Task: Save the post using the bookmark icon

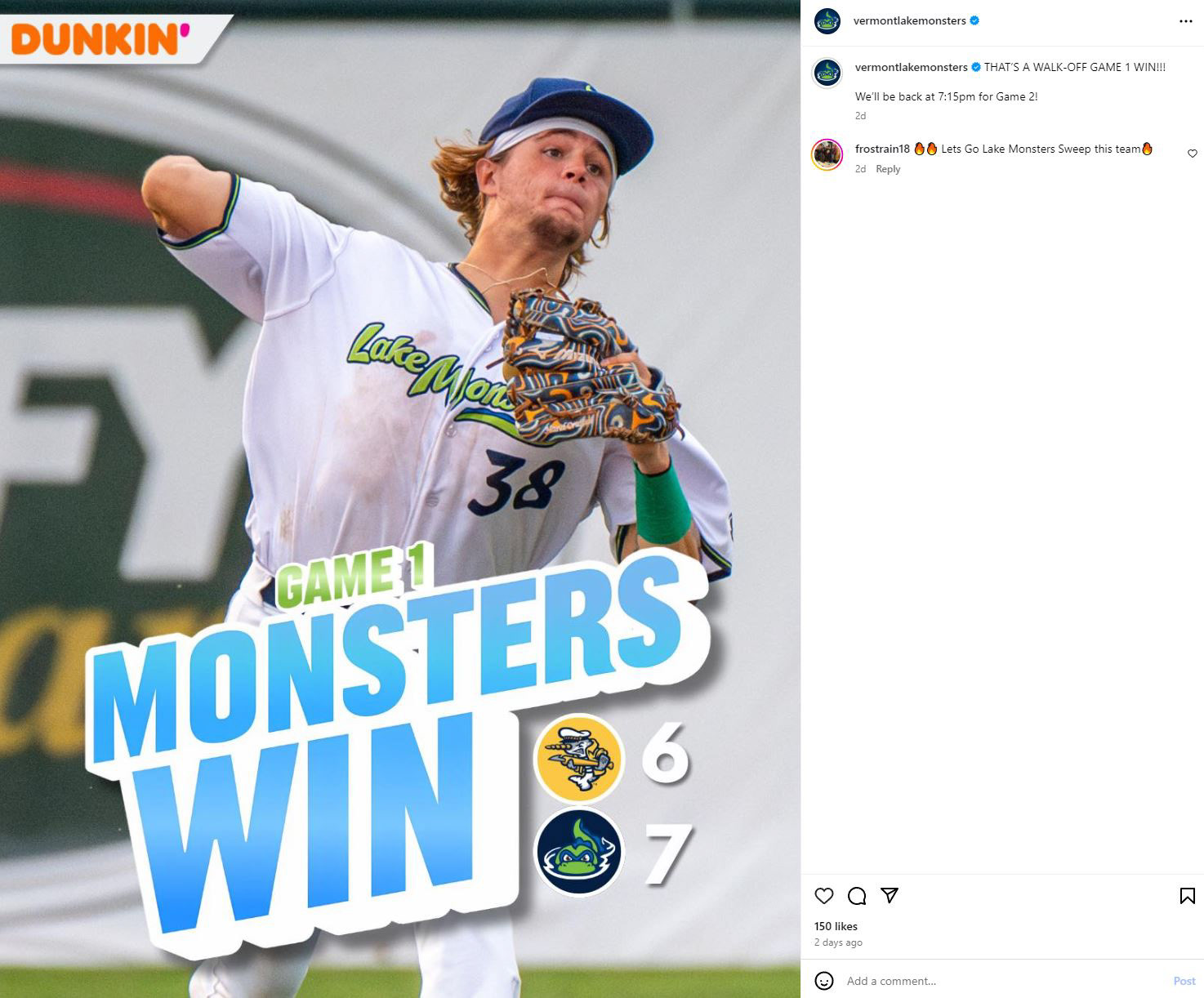Action: 1188,896
